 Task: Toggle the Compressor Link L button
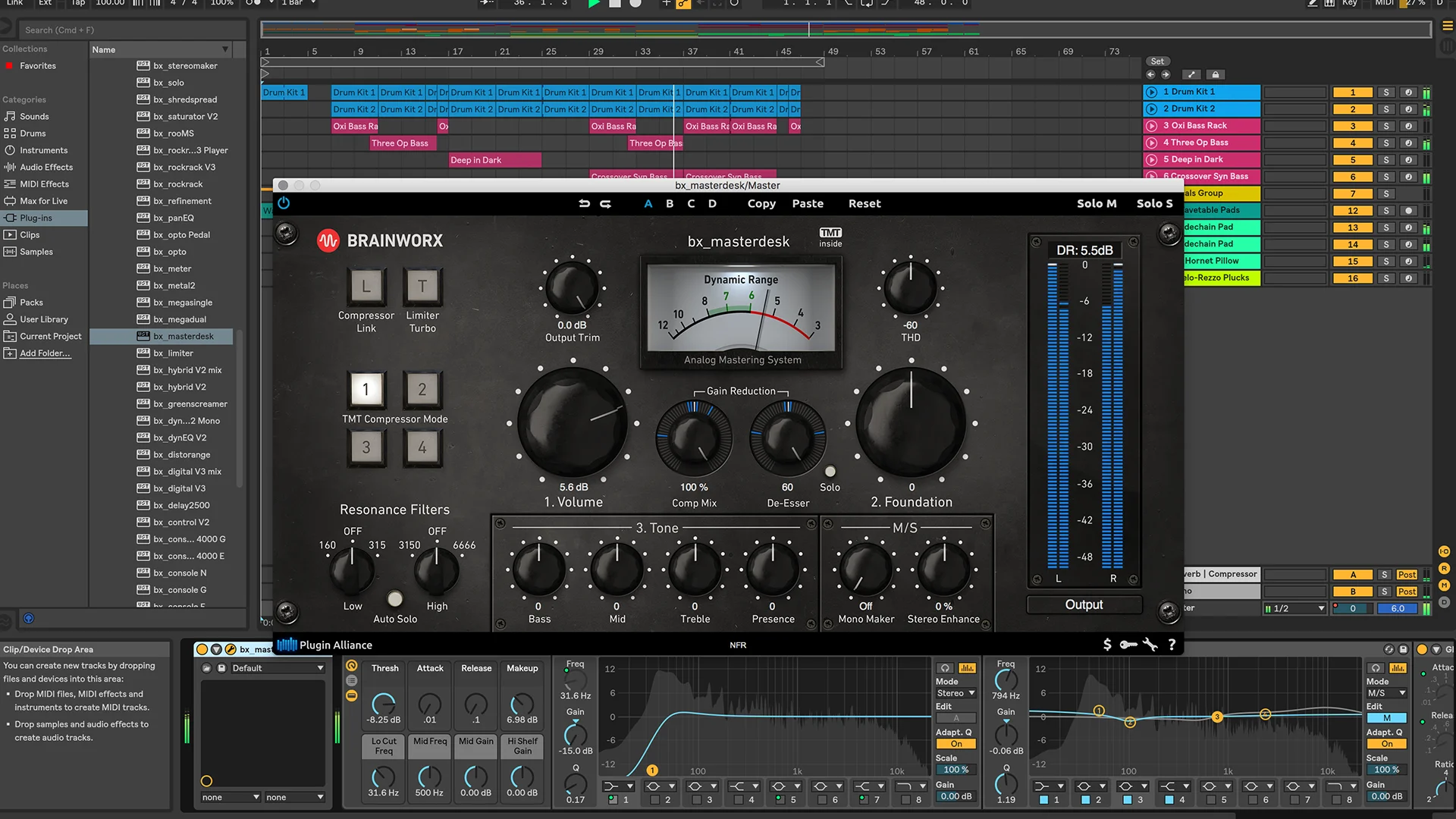pyautogui.click(x=366, y=286)
